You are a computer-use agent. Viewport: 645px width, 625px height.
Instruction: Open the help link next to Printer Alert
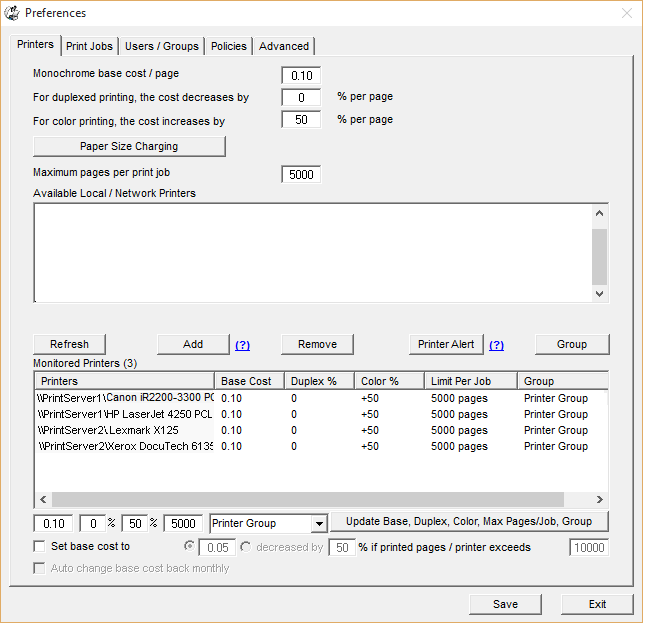(x=497, y=345)
